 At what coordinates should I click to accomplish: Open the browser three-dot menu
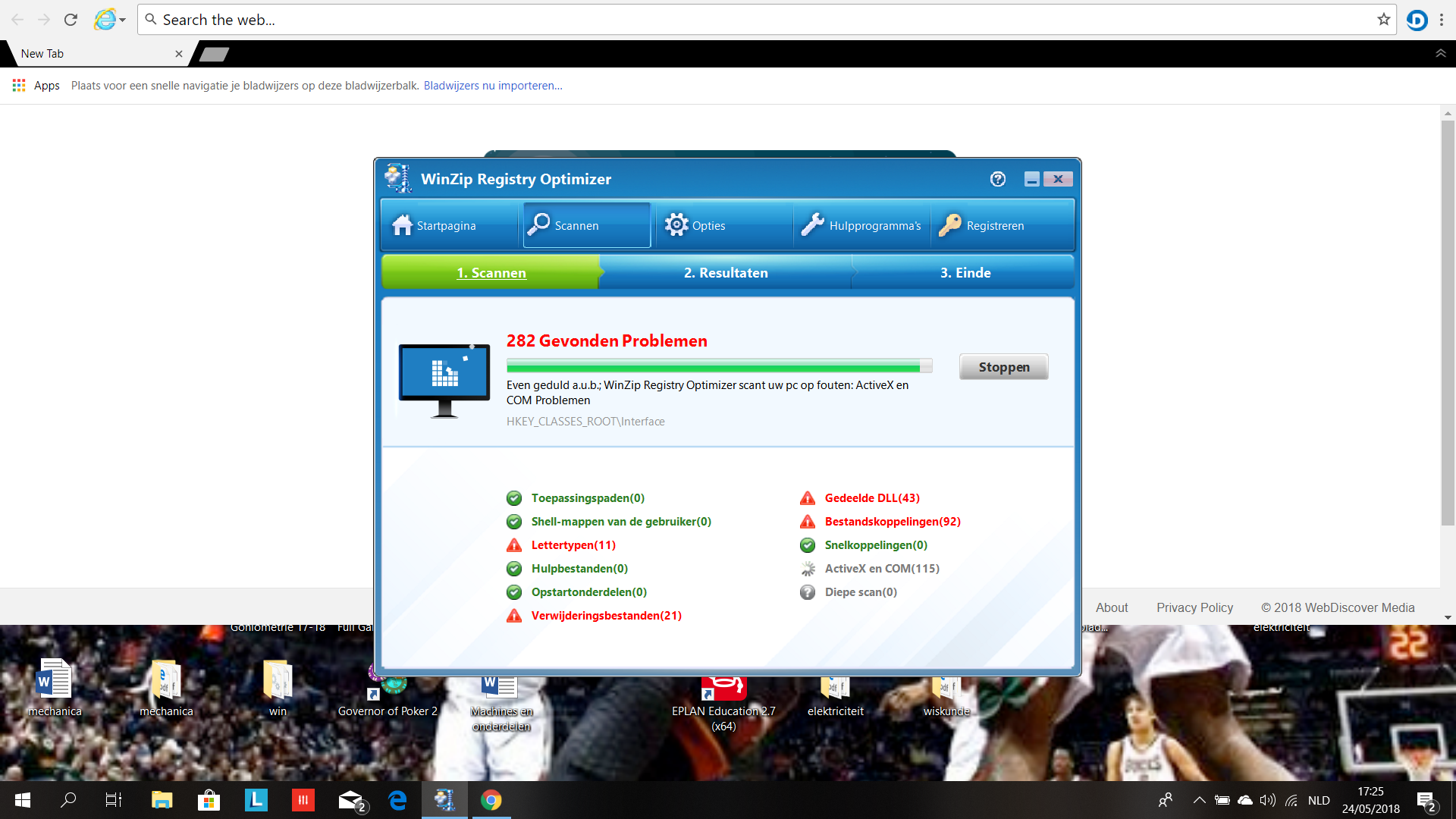[x=1442, y=20]
